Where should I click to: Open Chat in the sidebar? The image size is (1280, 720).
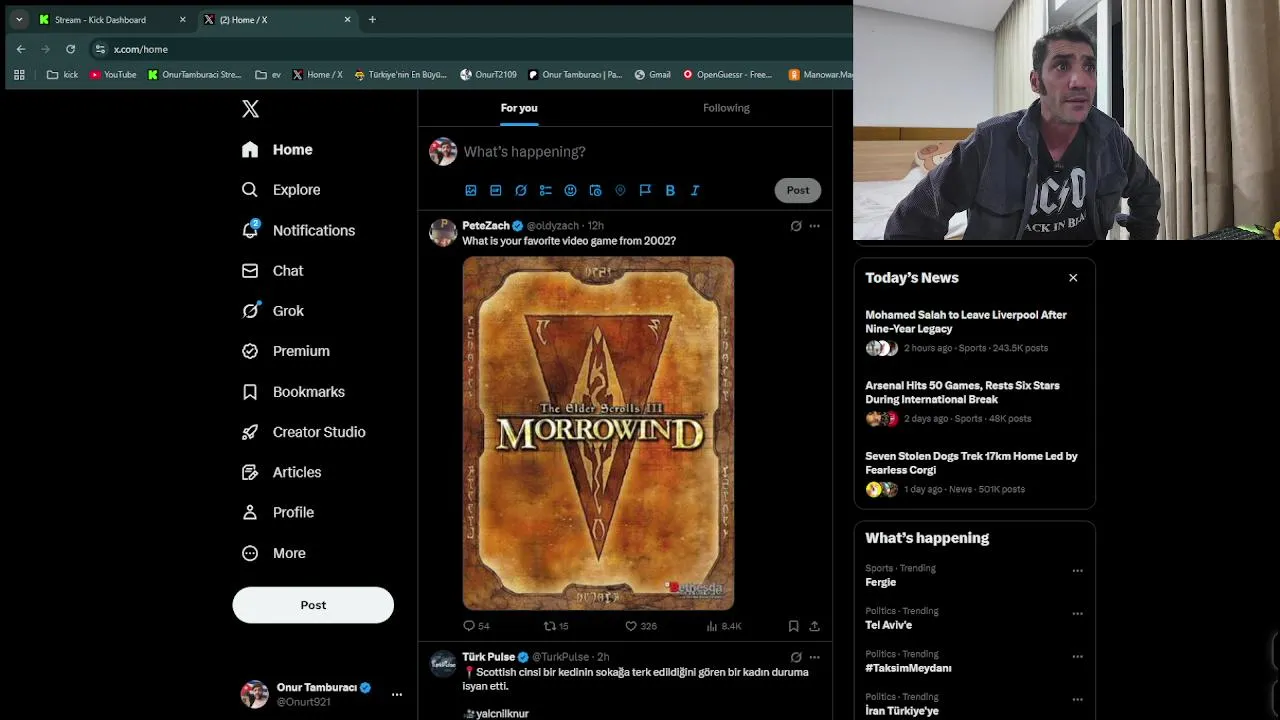273,271
